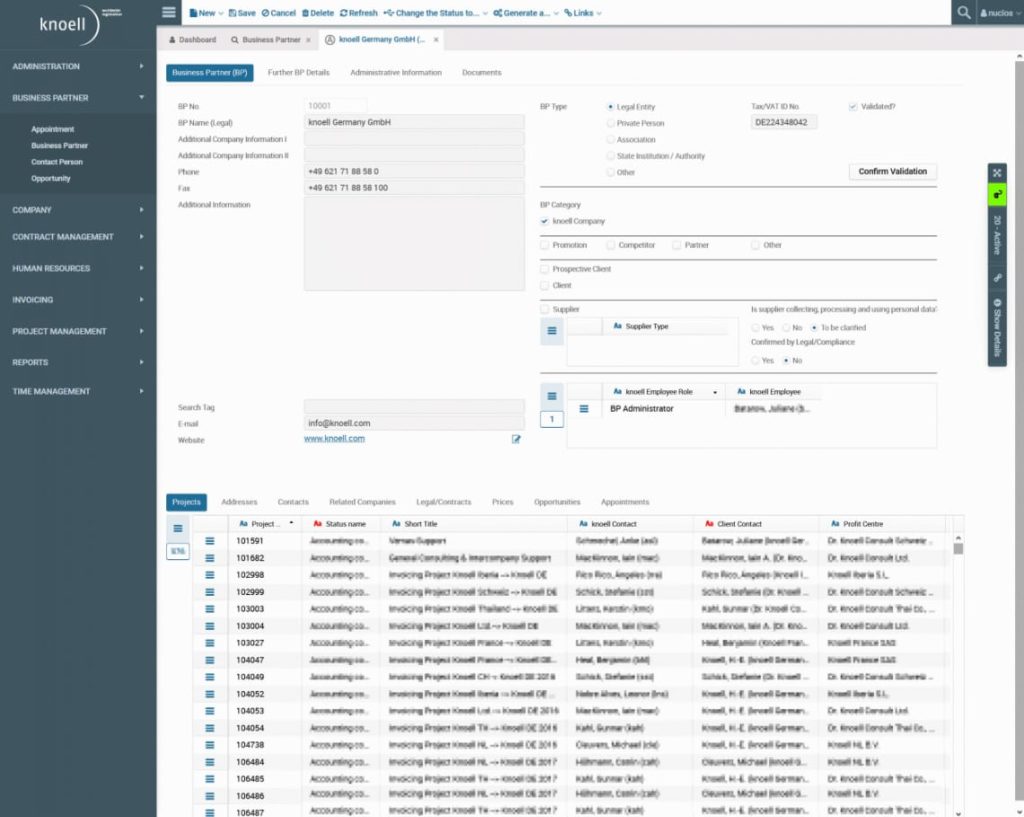Viewport: 1024px width, 817px height.
Task: Expand the Administration sidebar section
Action: (78, 66)
